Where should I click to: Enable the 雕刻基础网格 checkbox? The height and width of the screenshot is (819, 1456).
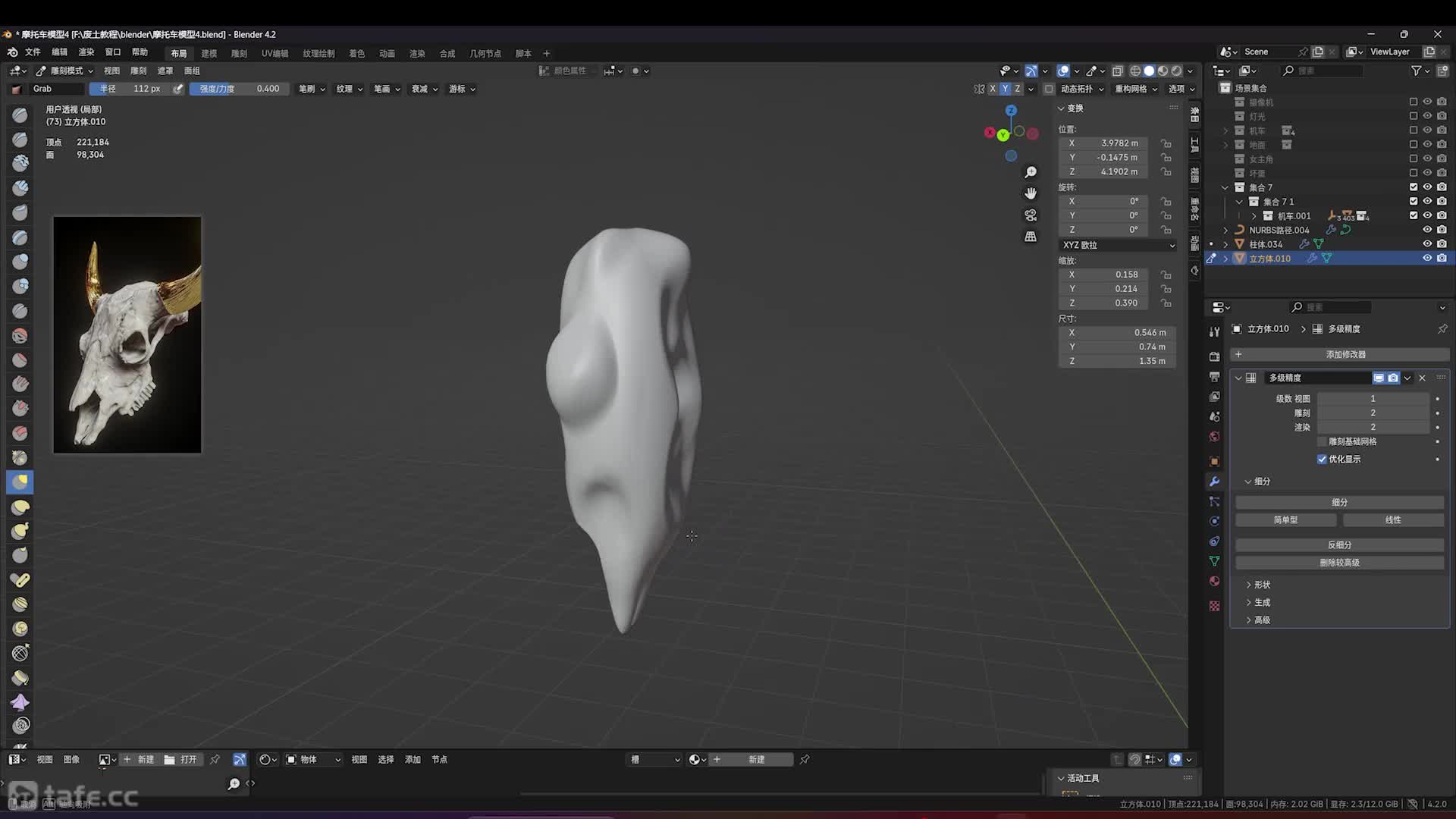click(1322, 441)
